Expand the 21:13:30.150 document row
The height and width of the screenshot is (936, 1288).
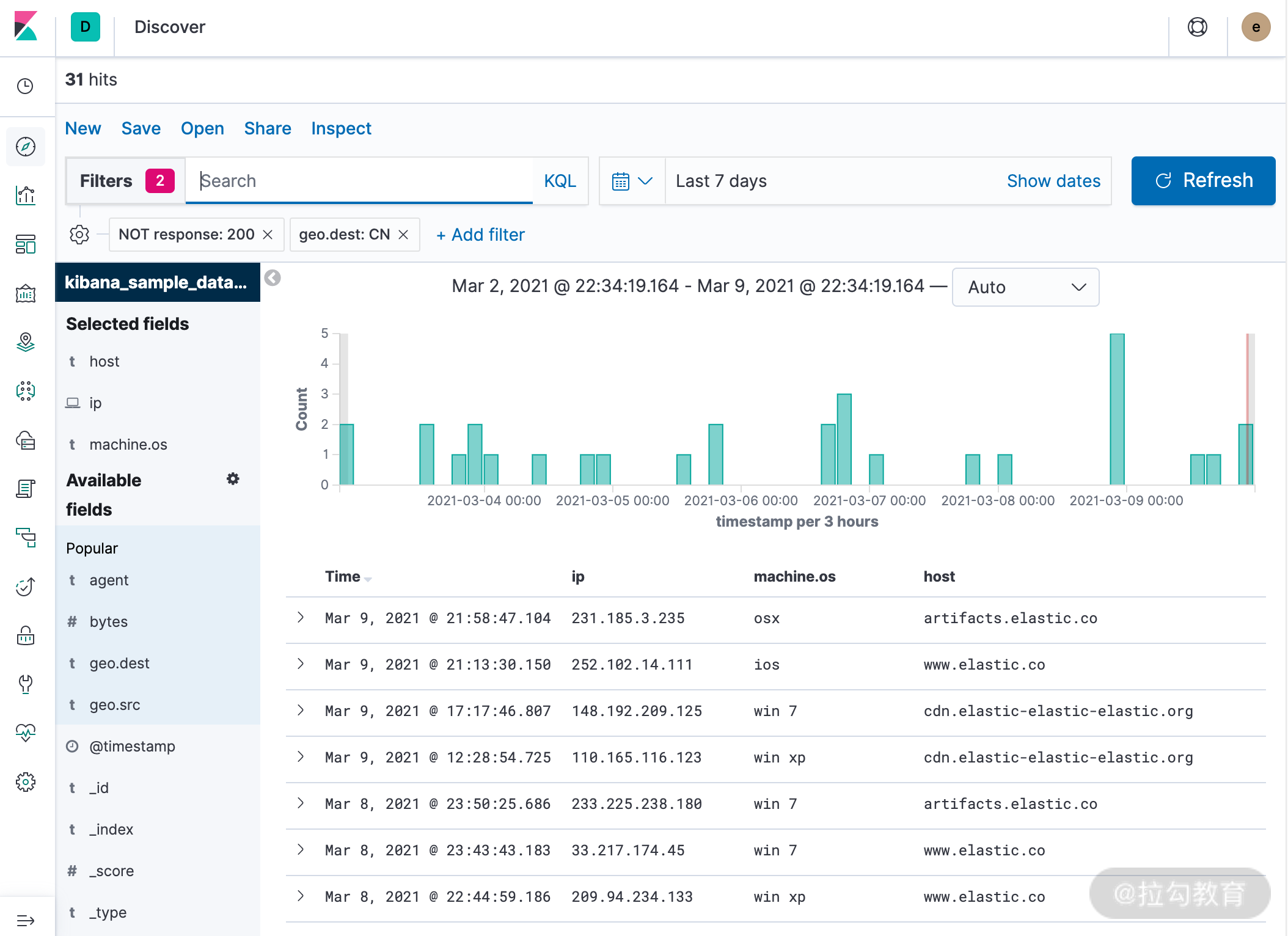[x=301, y=664]
